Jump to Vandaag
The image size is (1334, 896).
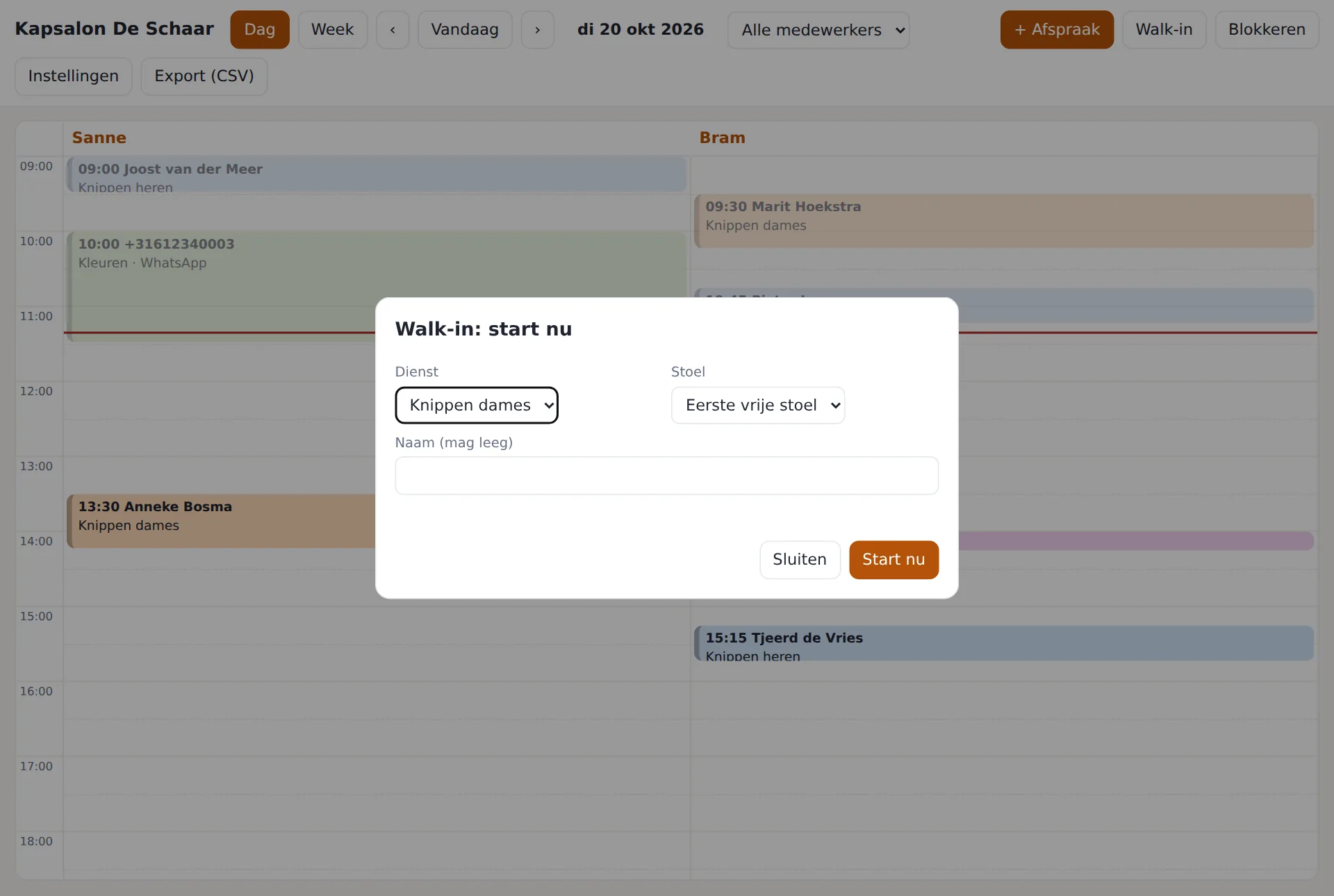point(465,30)
